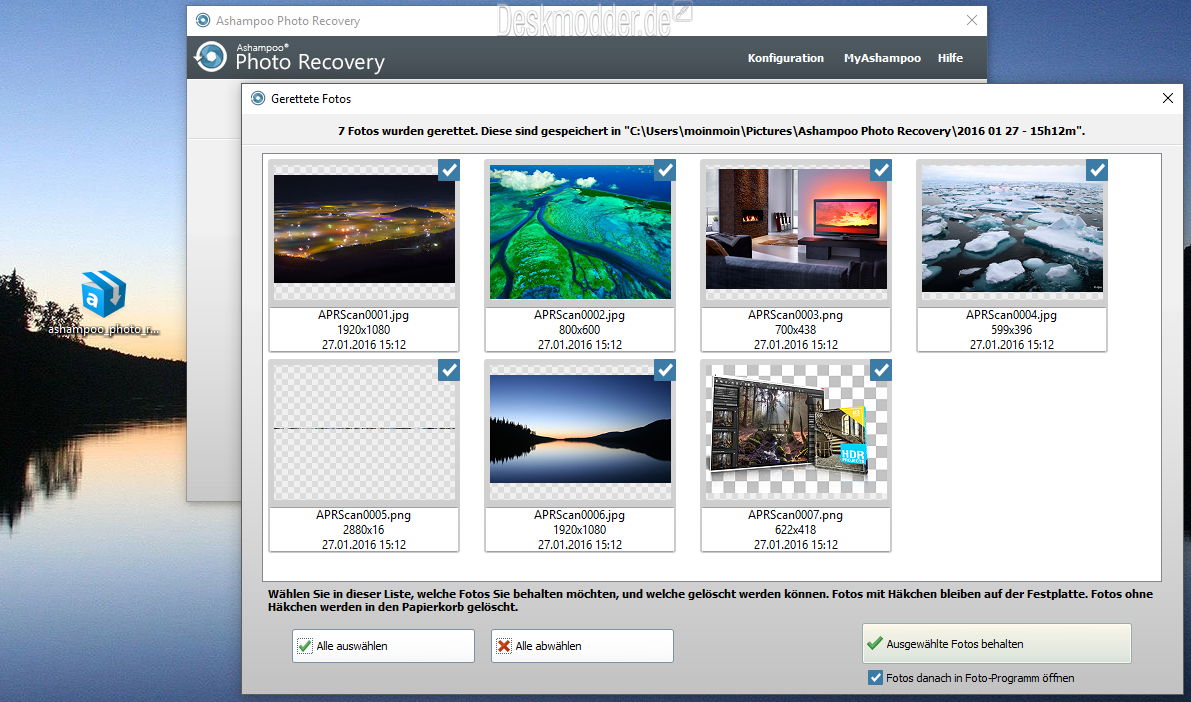Viewport: 1191px width, 702px height.
Task: Select the APRScan0004.jpg ice floes thumbnail
Action: 1012,229
